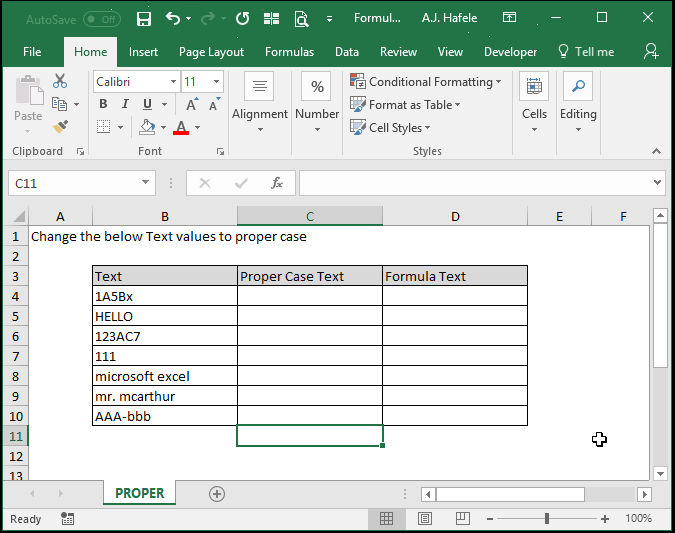Click the Paste clipboard icon
675x533 pixels.
[x=29, y=90]
